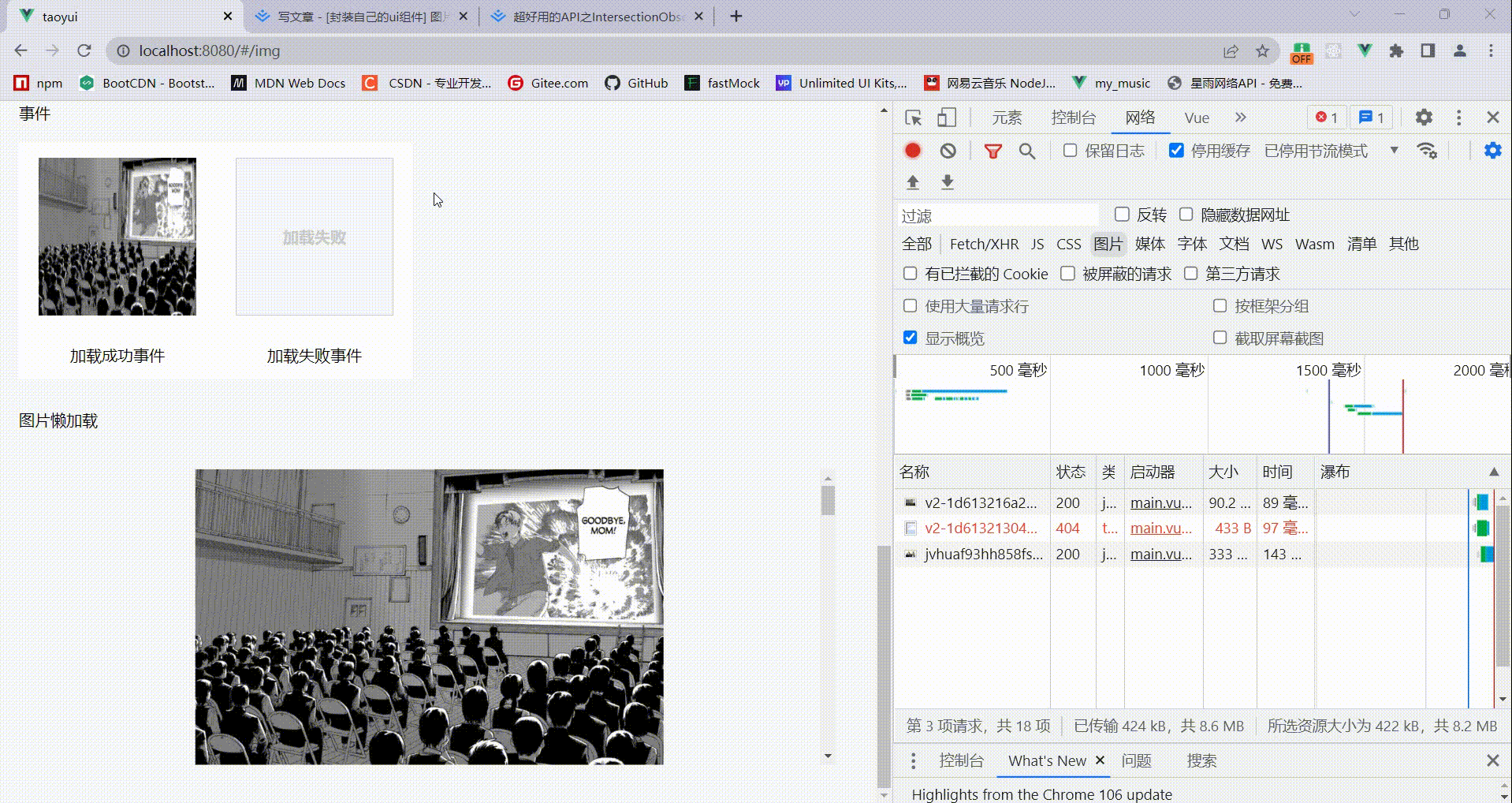Check 第三方请求 checkbox
The height and width of the screenshot is (803, 1512).
point(1190,273)
